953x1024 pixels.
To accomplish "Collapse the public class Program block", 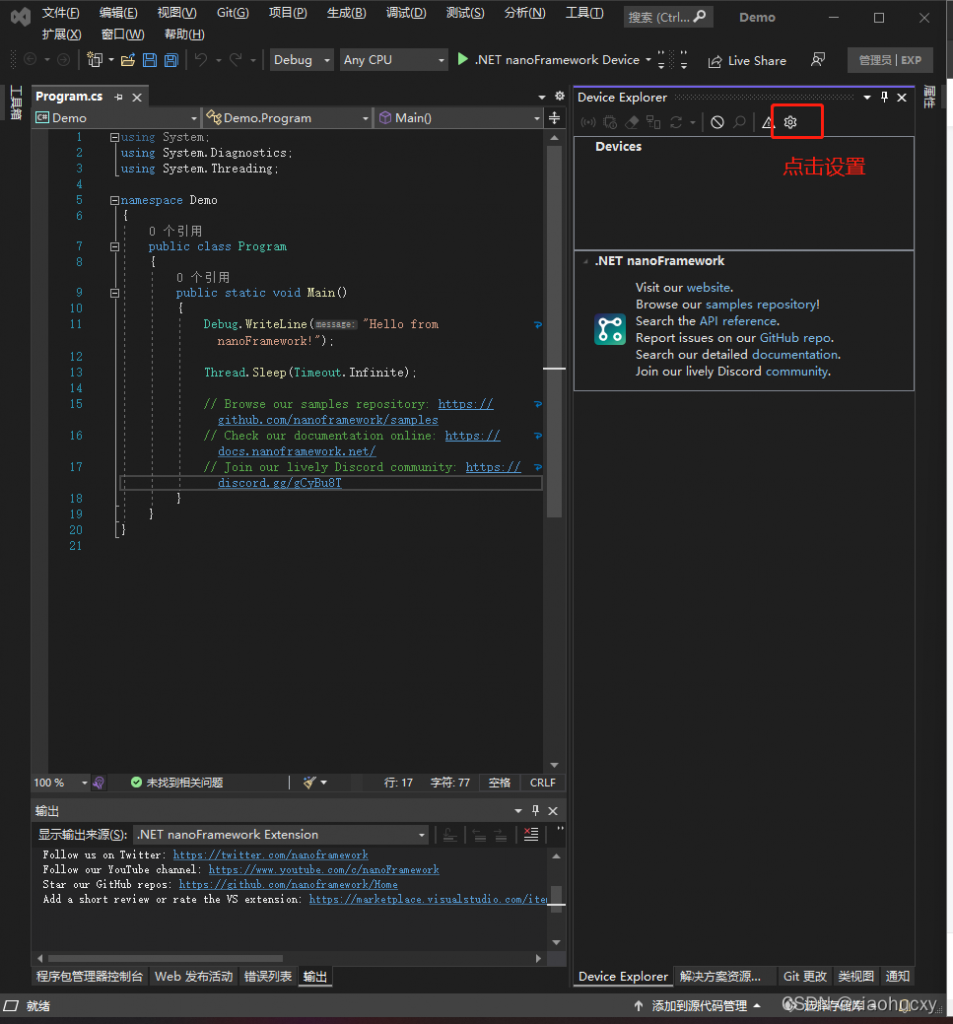I will pos(114,247).
